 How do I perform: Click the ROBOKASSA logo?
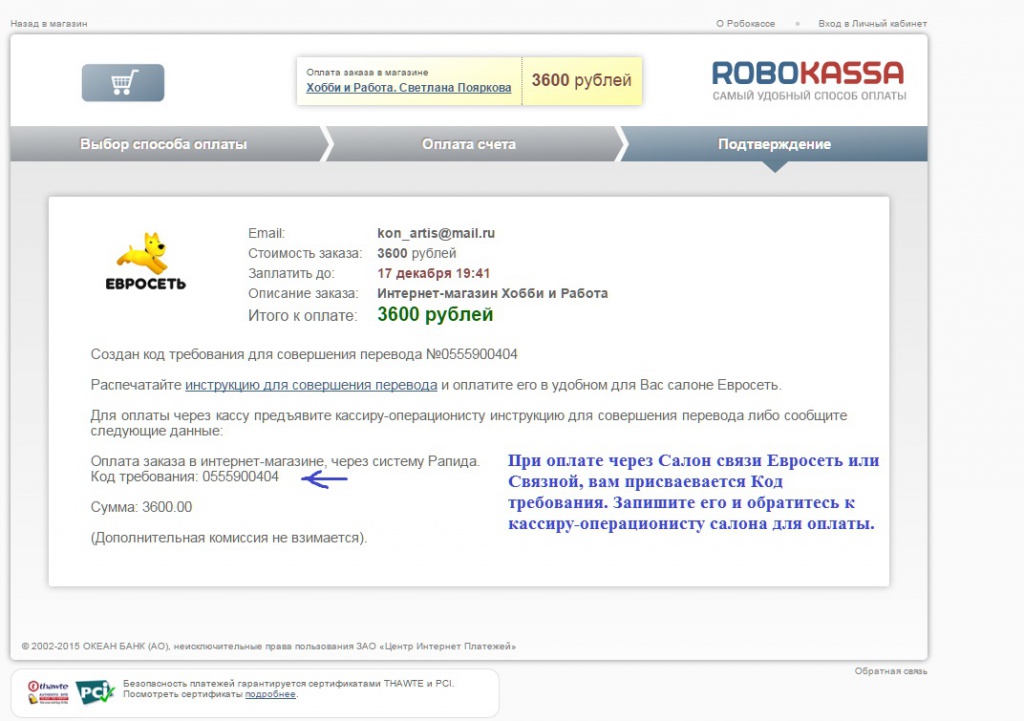click(x=808, y=73)
